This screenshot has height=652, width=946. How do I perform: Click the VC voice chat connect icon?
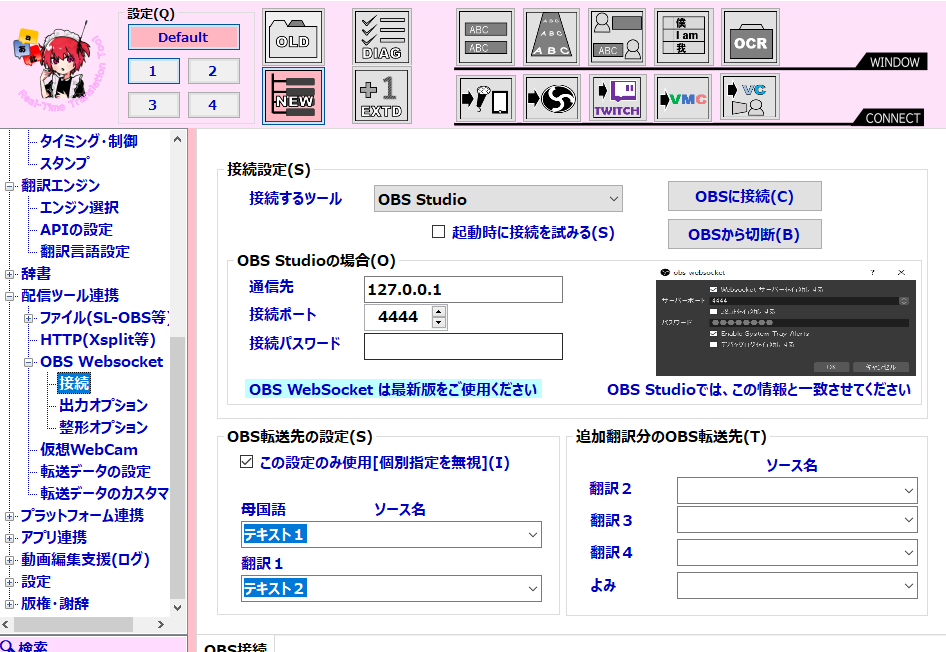751,98
